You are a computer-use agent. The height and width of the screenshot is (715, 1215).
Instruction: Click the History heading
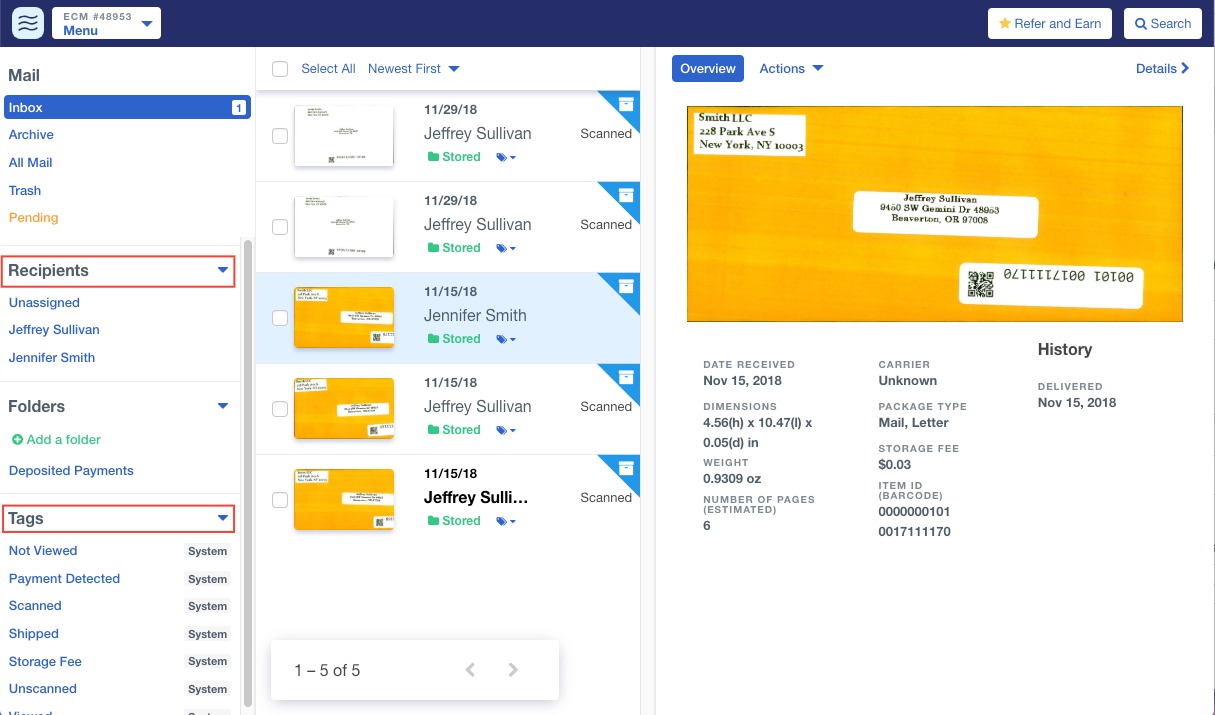click(x=1065, y=350)
